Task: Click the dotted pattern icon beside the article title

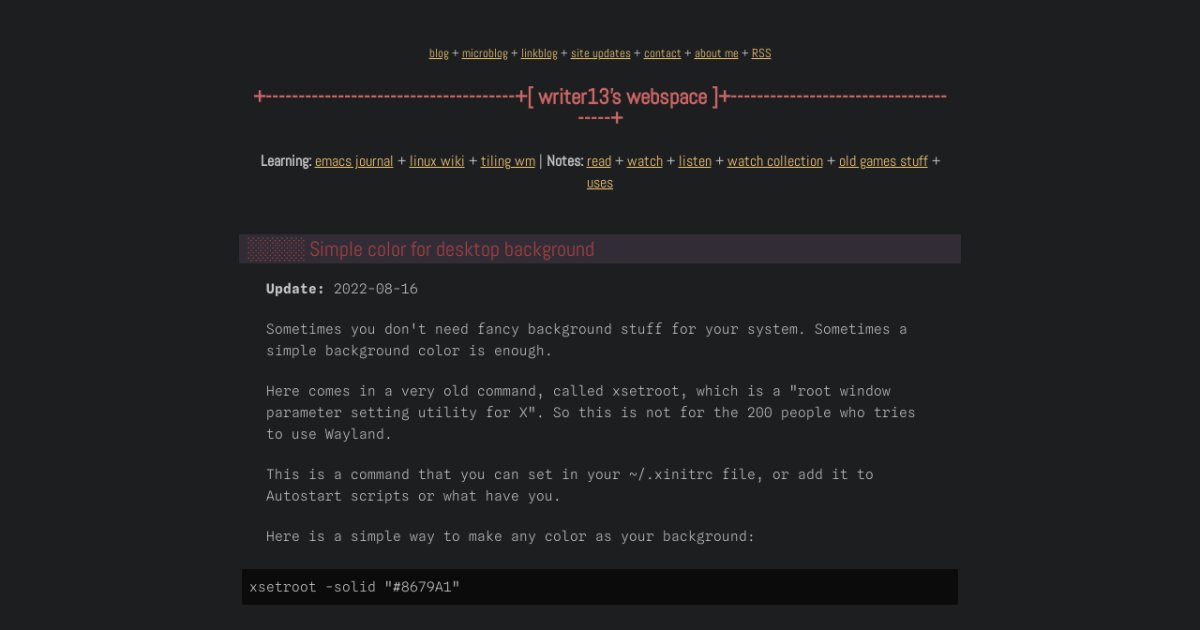Action: tap(276, 249)
